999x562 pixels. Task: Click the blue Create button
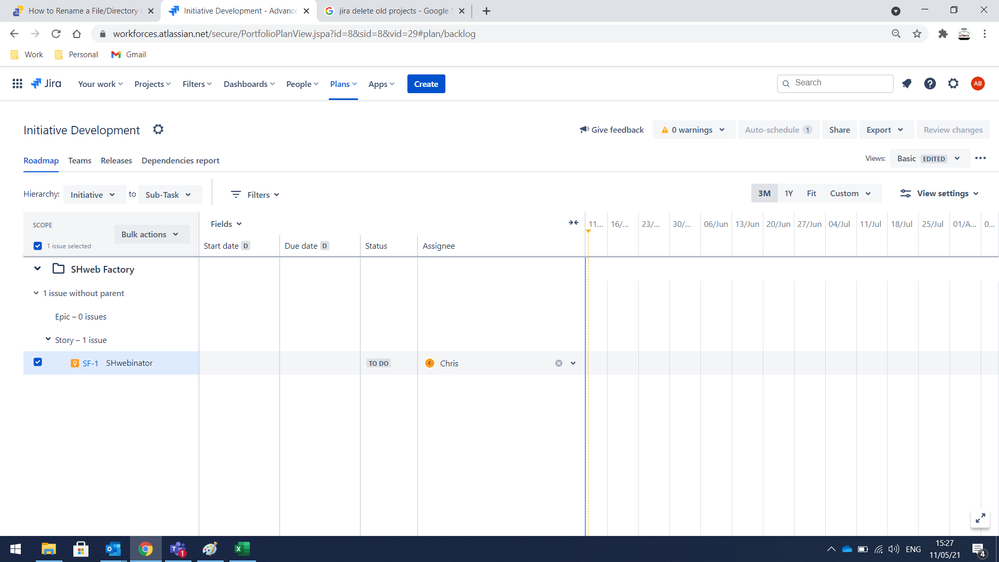click(426, 83)
